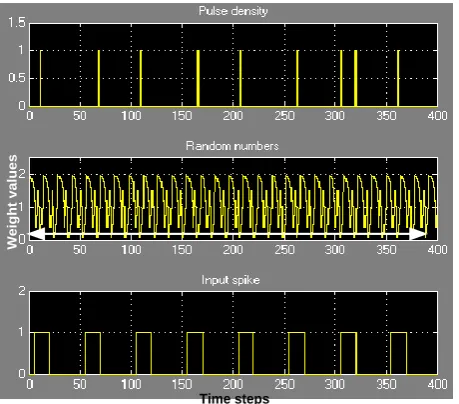Click the Input spike square pulse near step 110
The height and width of the screenshot is (404, 459).
[144, 353]
